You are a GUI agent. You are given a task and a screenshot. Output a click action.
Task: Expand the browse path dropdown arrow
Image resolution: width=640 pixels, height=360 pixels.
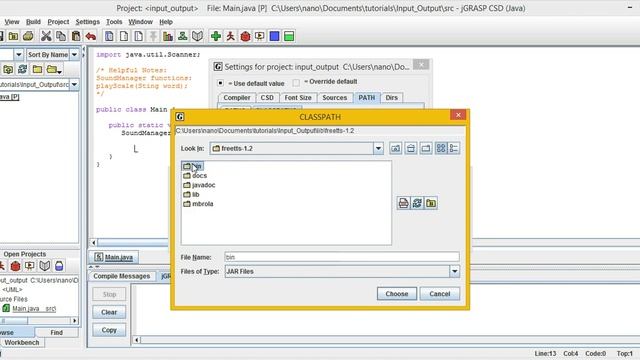point(74,84)
